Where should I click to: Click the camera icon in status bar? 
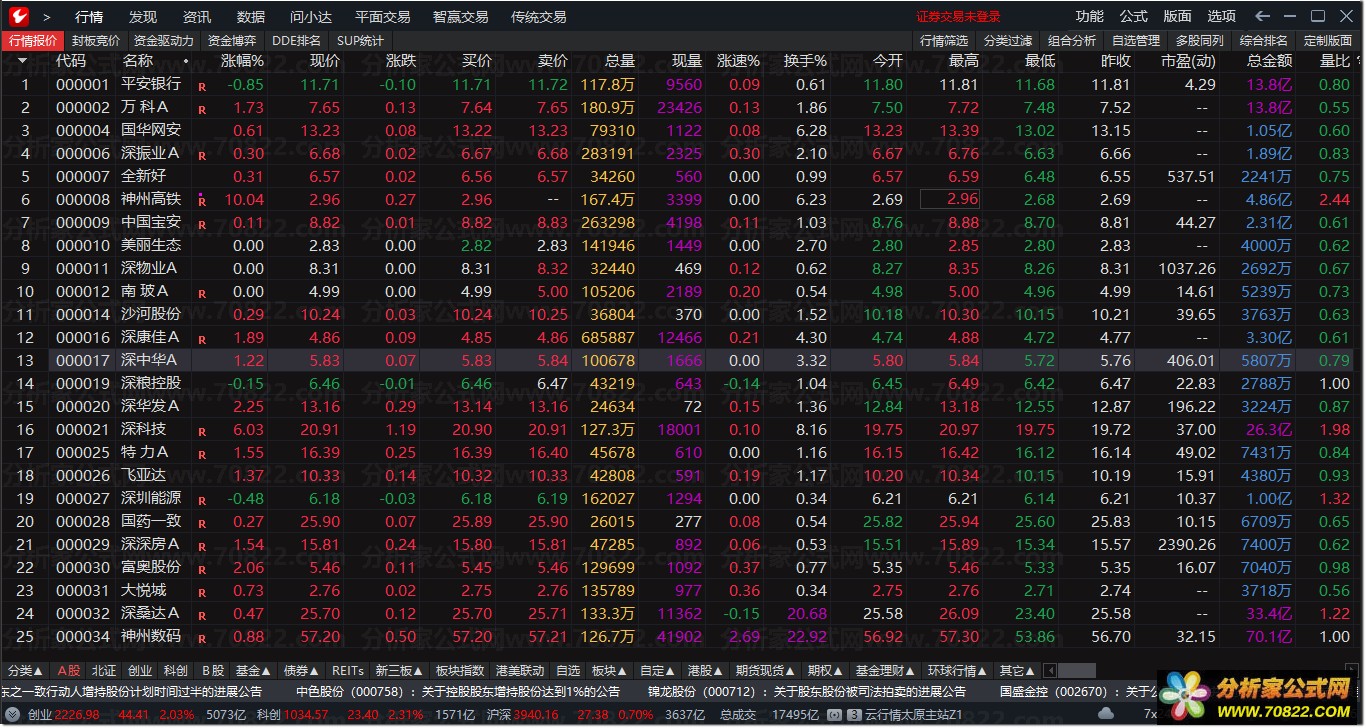click(834, 715)
